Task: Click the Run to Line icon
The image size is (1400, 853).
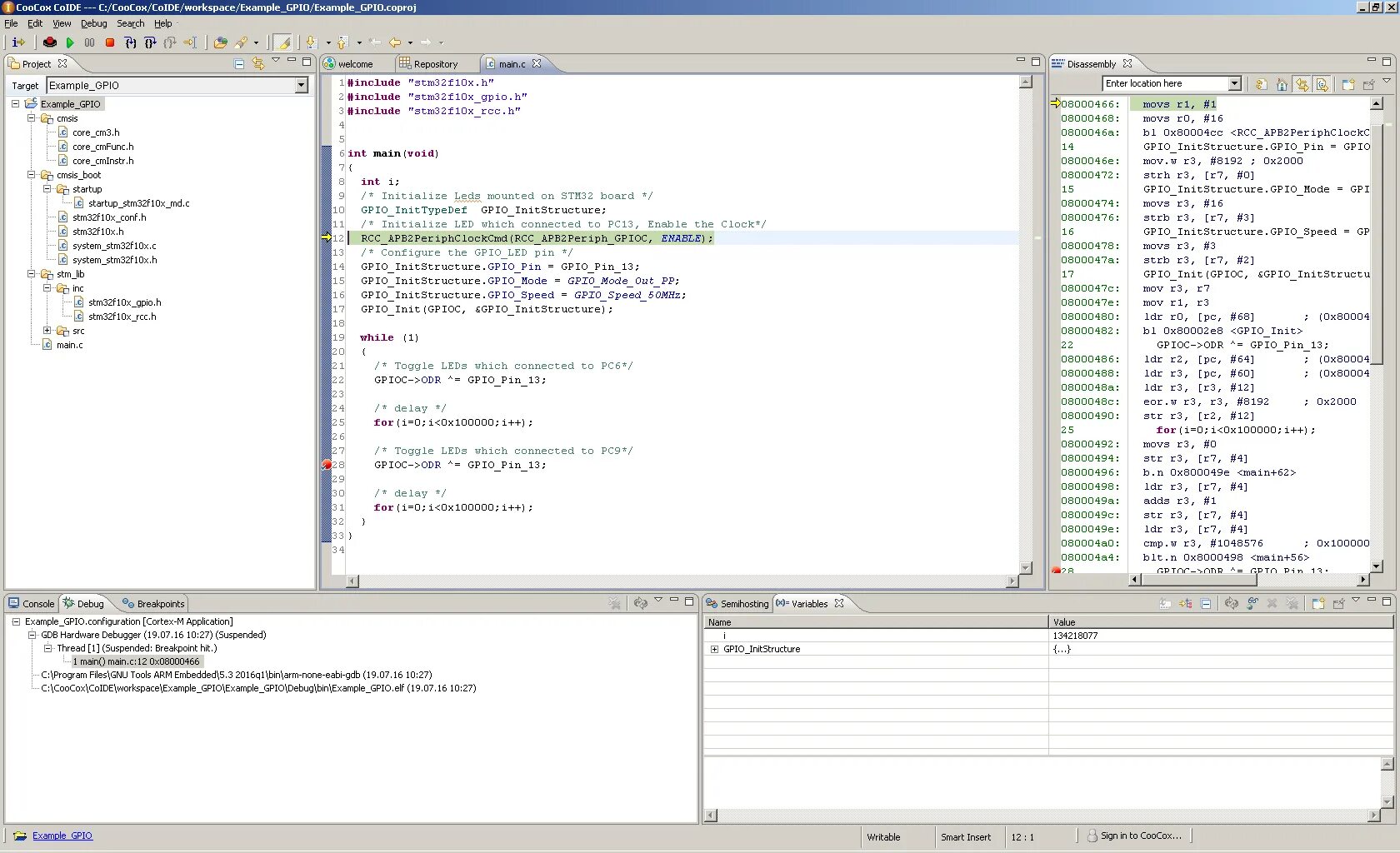Action: tap(190, 42)
